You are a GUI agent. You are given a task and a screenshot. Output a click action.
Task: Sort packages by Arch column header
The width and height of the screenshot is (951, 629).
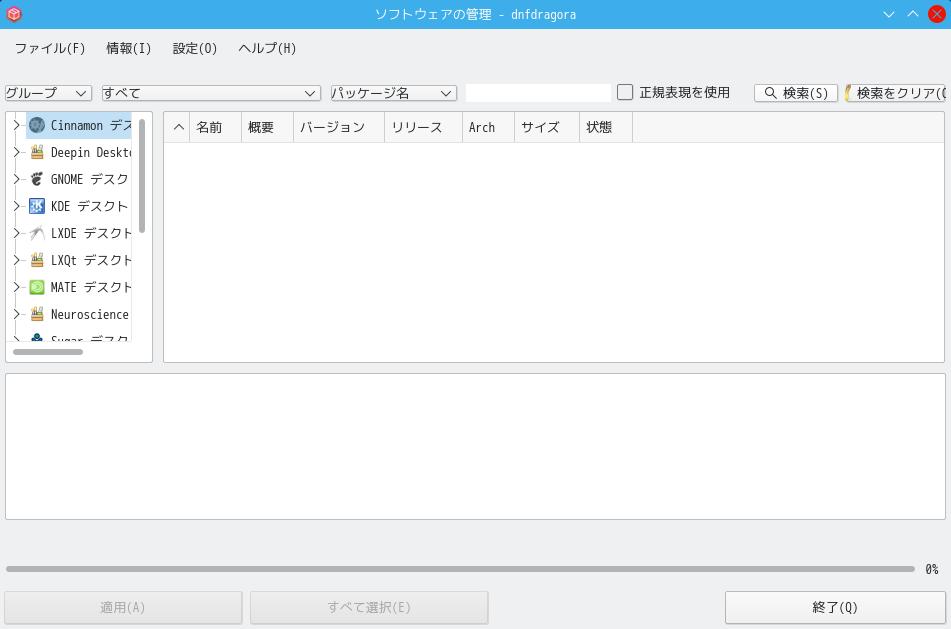pos(488,127)
